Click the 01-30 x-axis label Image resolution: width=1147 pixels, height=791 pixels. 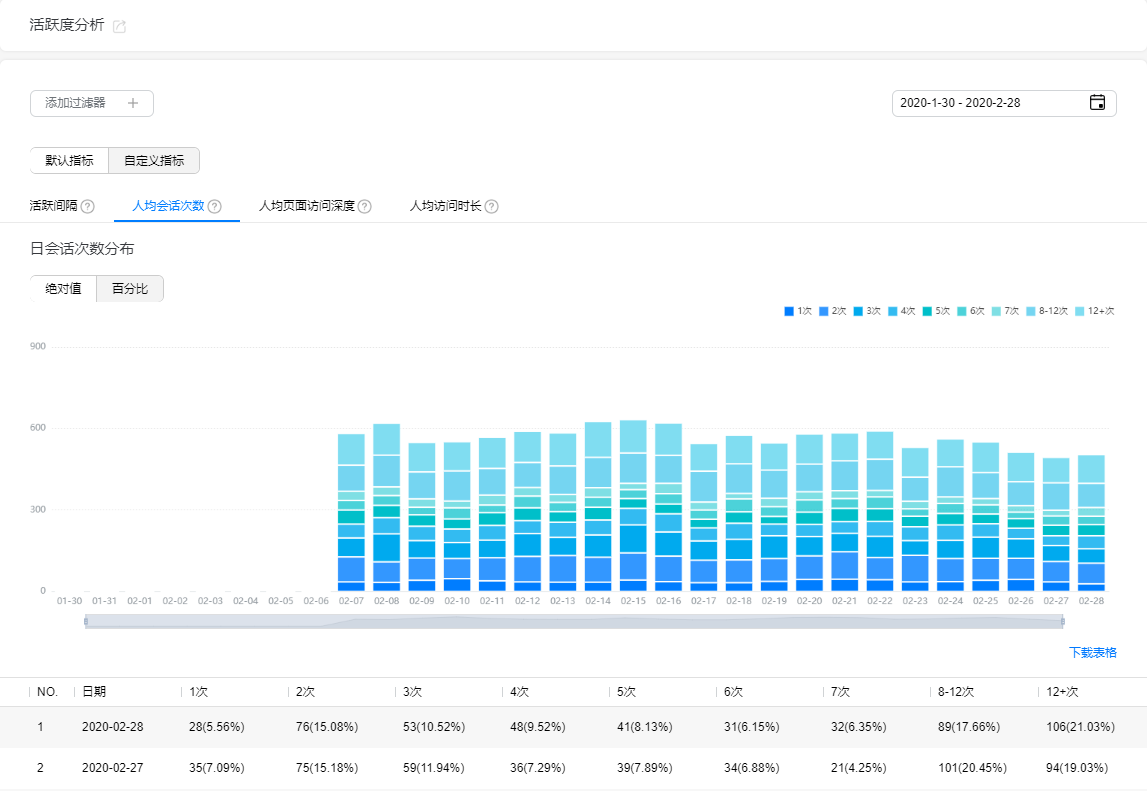click(69, 601)
